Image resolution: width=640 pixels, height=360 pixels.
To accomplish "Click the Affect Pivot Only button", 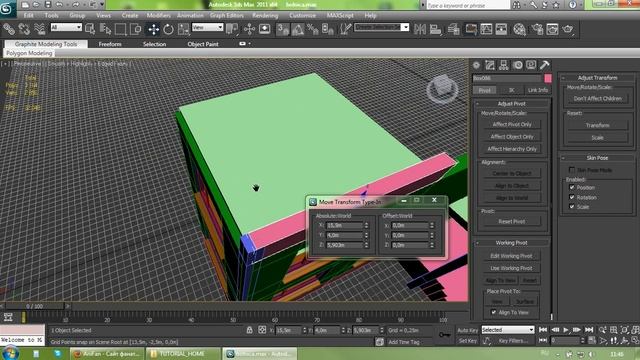I will 512,124.
